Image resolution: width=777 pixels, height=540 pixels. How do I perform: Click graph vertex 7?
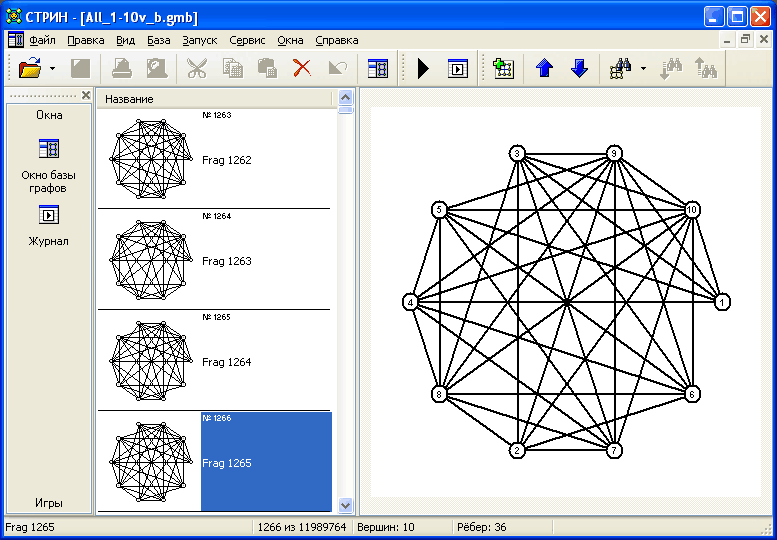pos(614,451)
